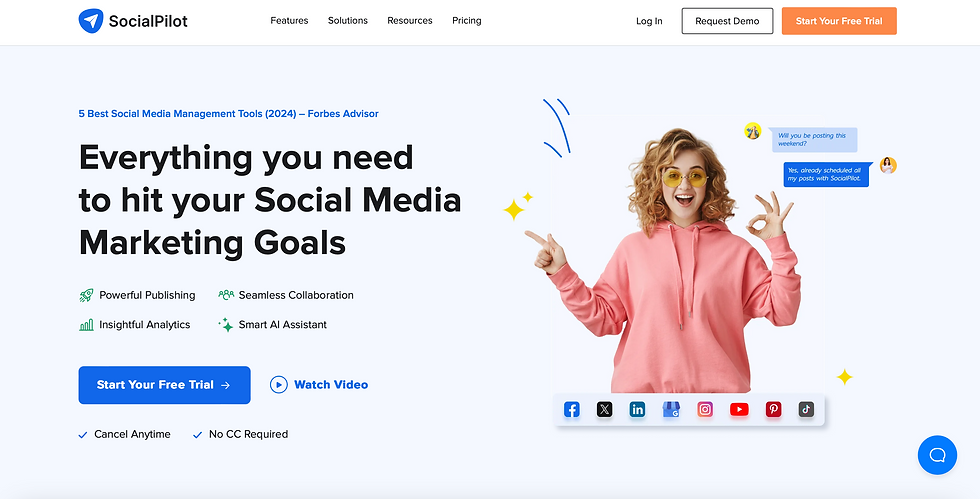Click the 'No CC Required' text
The image size is (980, 499).
point(249,434)
